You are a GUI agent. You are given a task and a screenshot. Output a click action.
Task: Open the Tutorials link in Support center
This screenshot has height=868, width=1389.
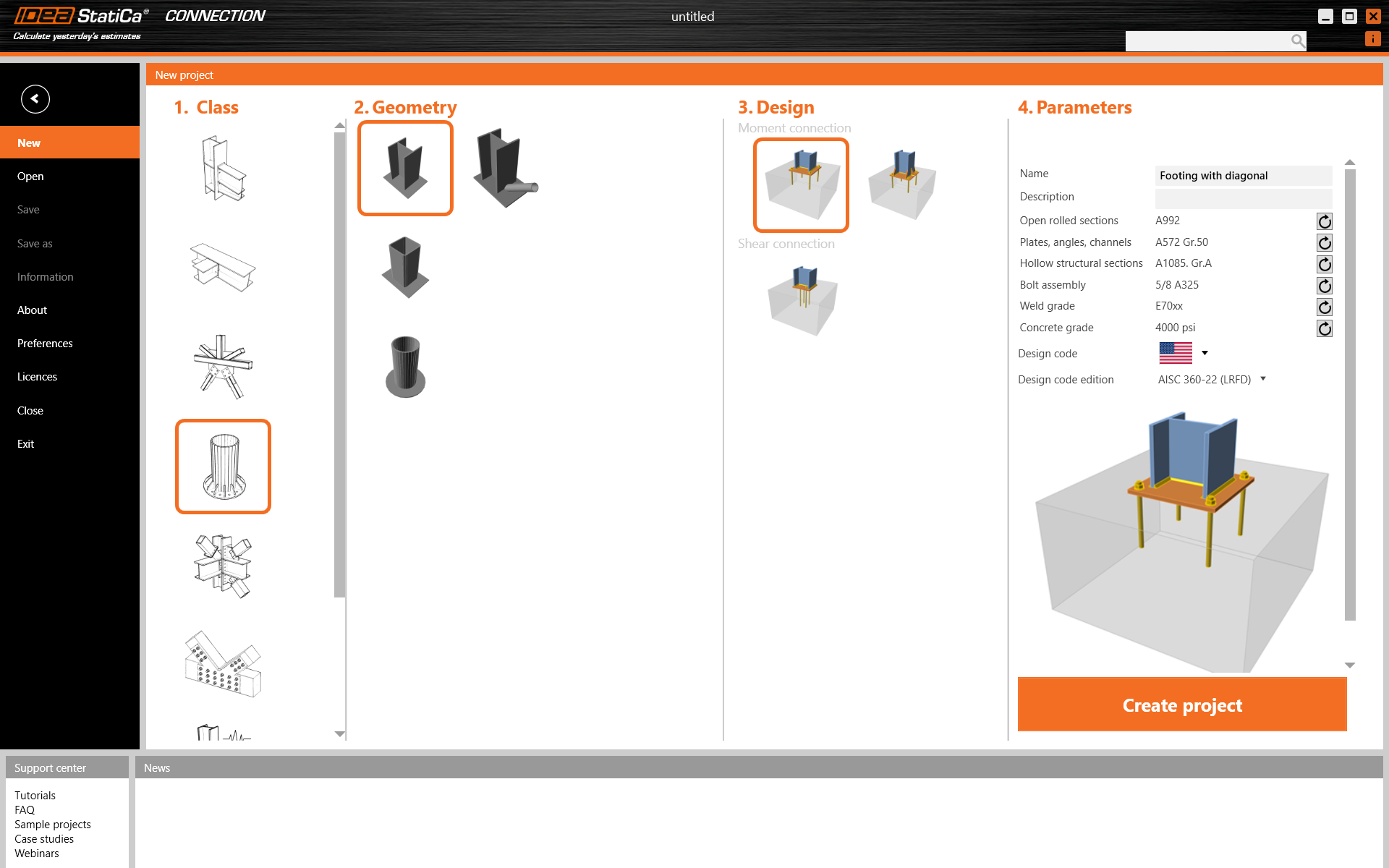pos(35,795)
